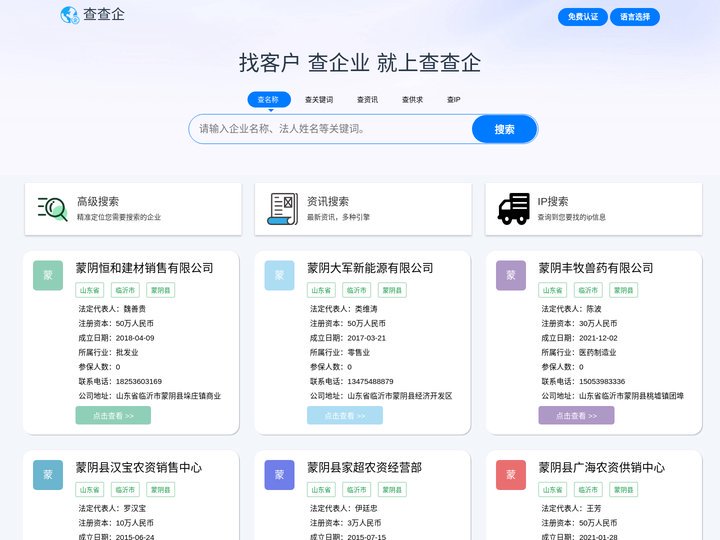Click phone number 15053983336

[x=602, y=382]
